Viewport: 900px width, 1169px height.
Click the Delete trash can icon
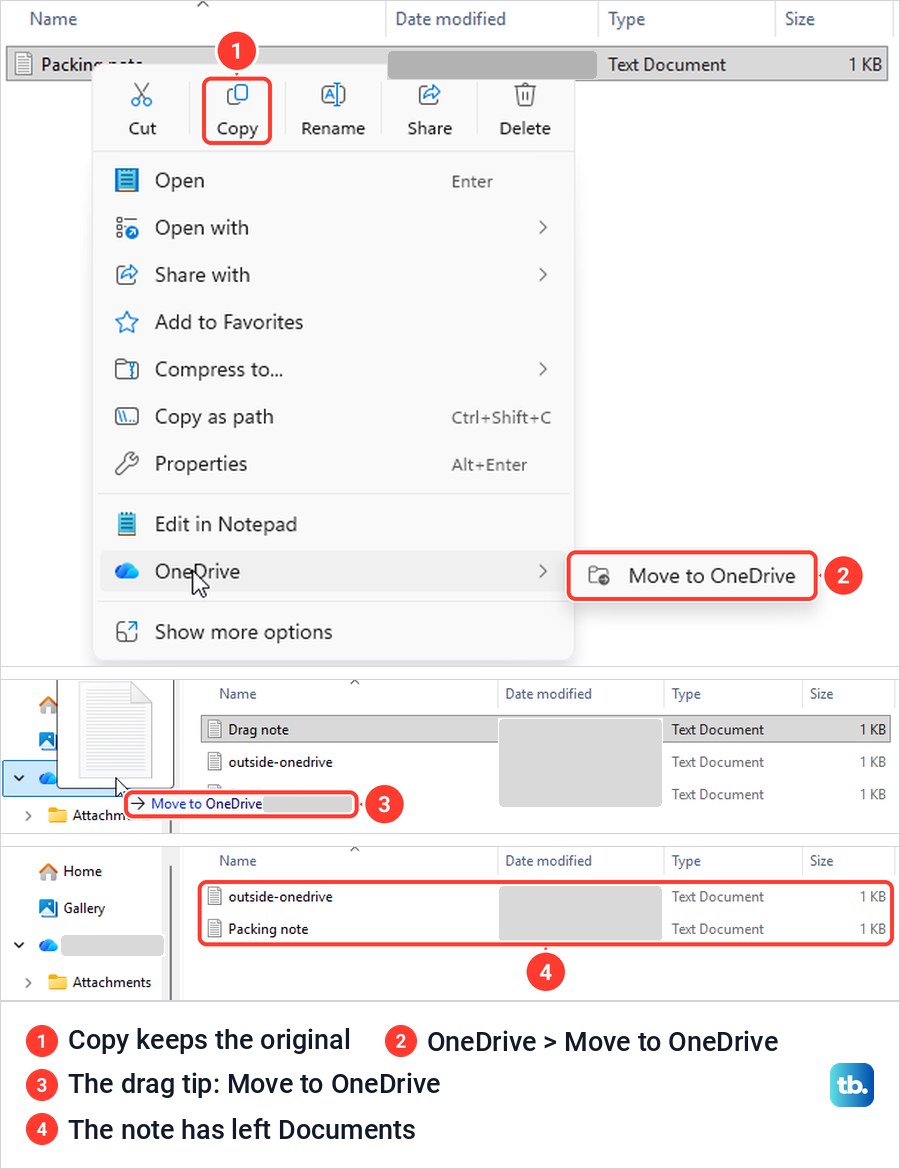[x=525, y=95]
